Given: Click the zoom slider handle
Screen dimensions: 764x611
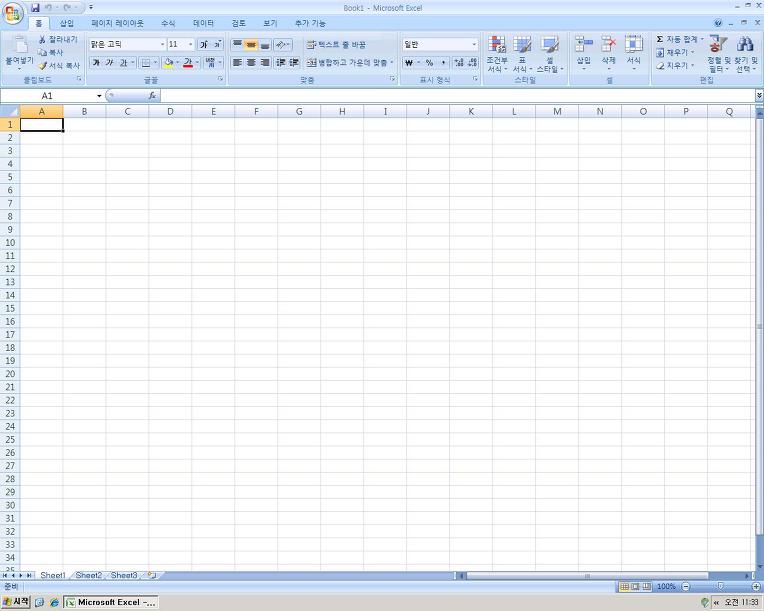Looking at the screenshot, I should pyautogui.click(x=721, y=586).
